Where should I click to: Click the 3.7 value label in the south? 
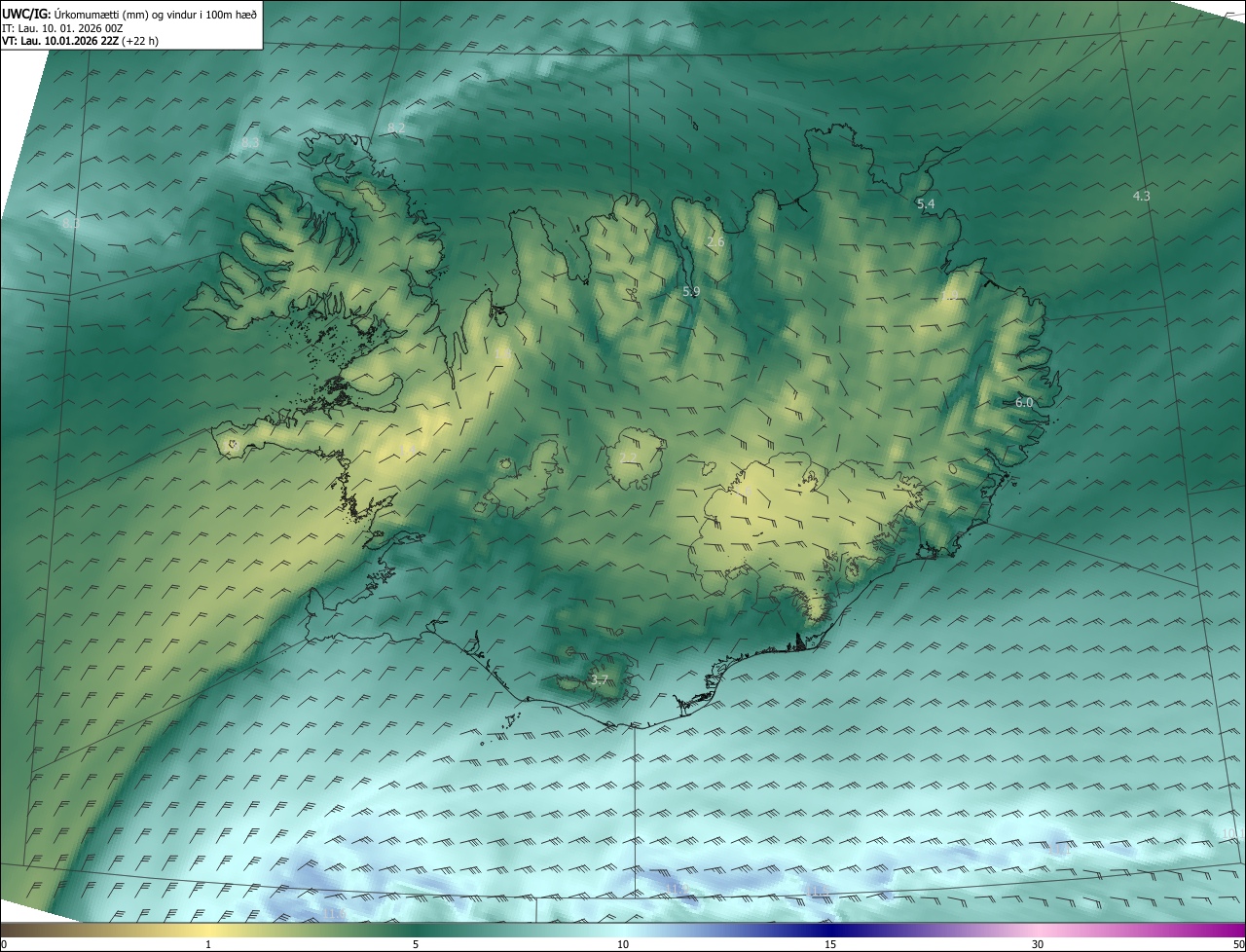click(x=599, y=680)
